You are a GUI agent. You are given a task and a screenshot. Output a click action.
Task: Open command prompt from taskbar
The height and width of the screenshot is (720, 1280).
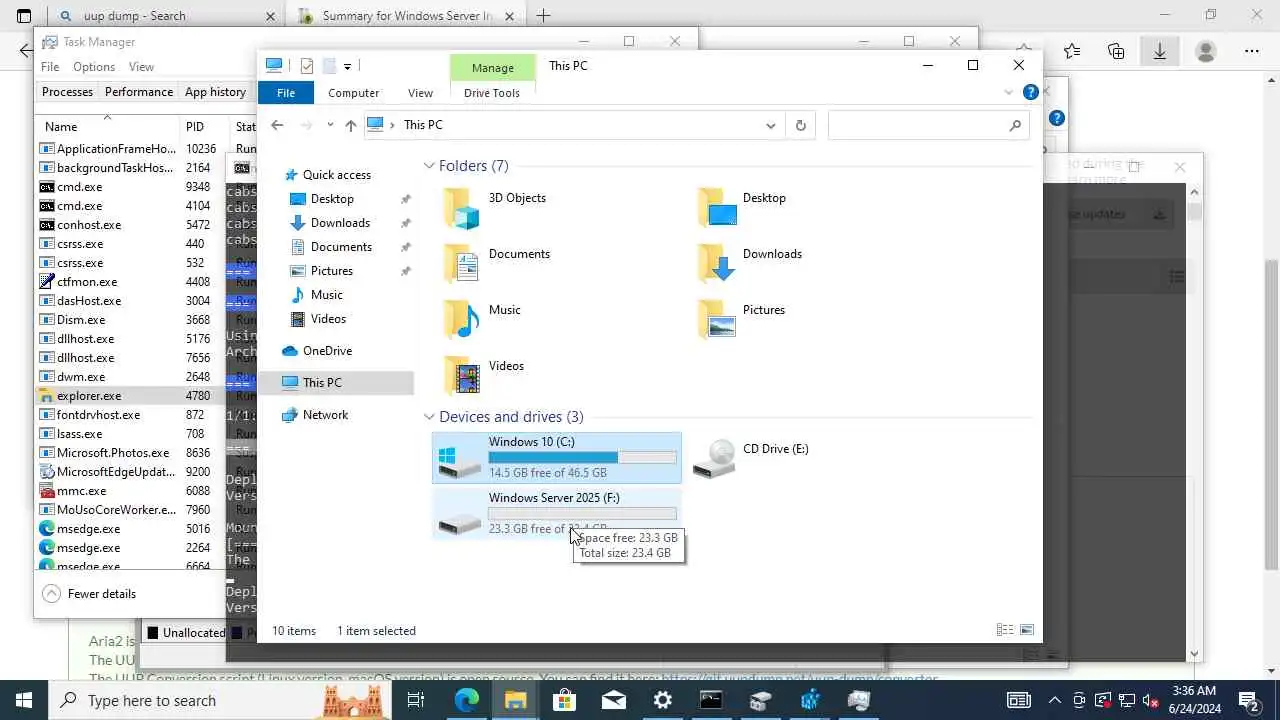[711, 700]
